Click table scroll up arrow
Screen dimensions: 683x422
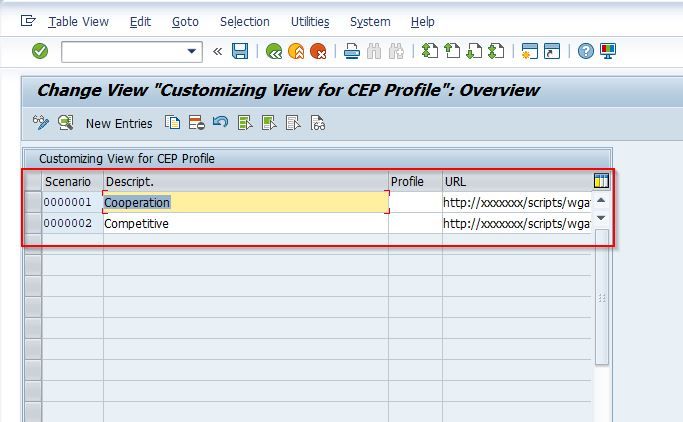point(601,200)
